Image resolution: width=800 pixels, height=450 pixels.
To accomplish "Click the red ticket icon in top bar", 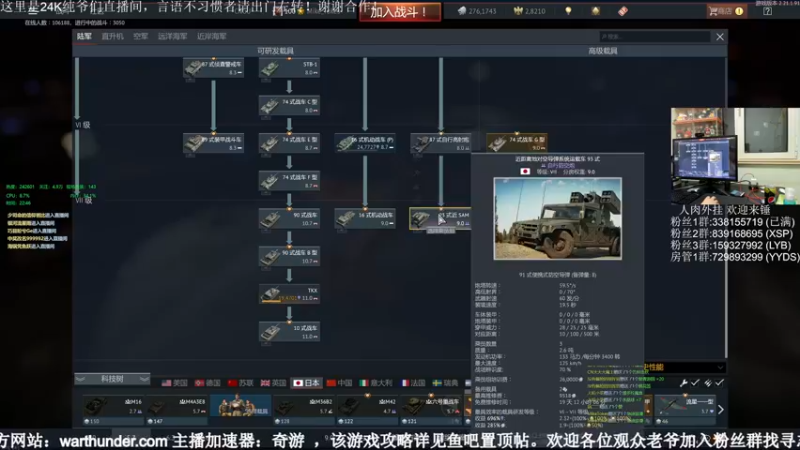I will 623,11.
